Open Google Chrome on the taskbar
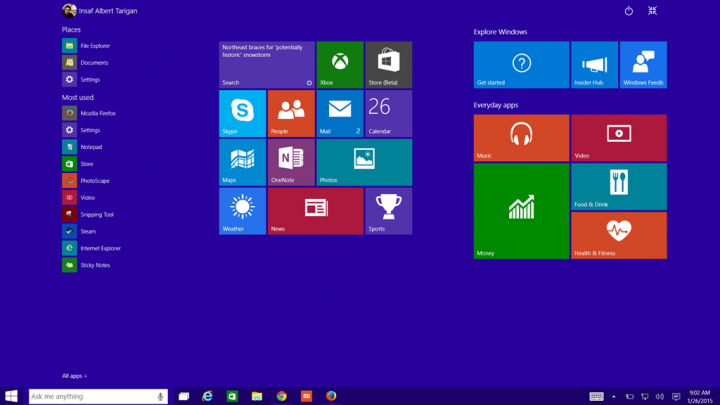Screen dimensions: 720x405 pos(281,396)
